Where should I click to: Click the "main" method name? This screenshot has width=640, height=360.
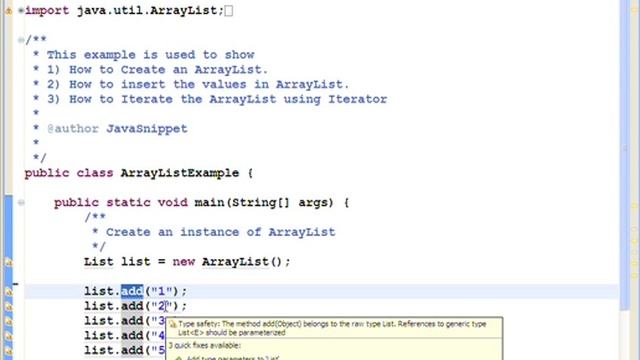click(209, 202)
